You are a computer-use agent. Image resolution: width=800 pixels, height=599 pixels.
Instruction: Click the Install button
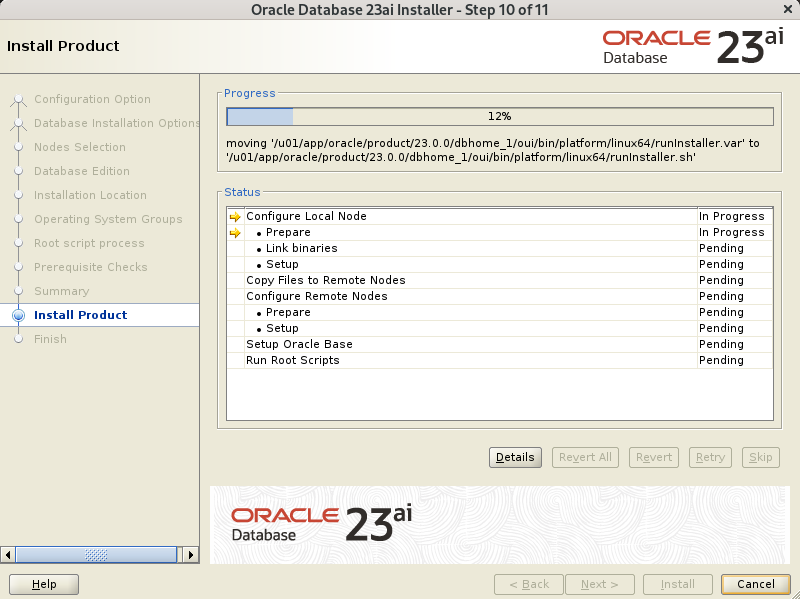[678, 584]
